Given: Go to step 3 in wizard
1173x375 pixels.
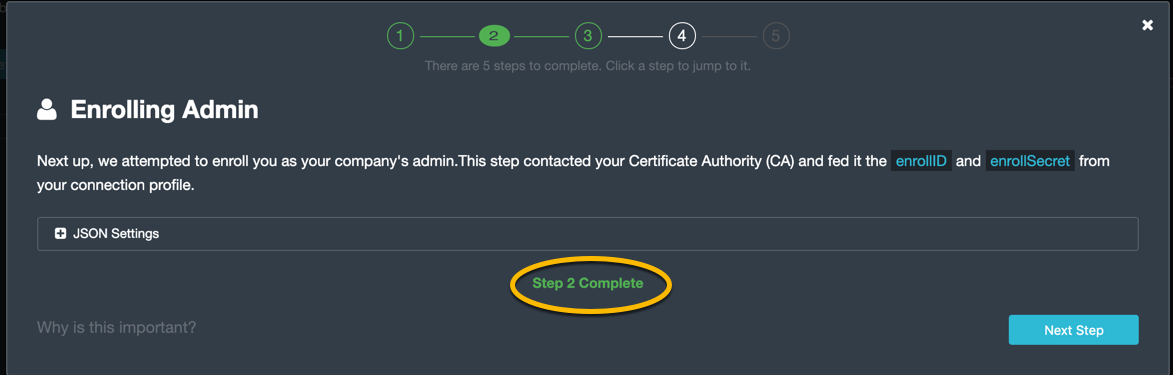Looking at the screenshot, I should pyautogui.click(x=588, y=35).
